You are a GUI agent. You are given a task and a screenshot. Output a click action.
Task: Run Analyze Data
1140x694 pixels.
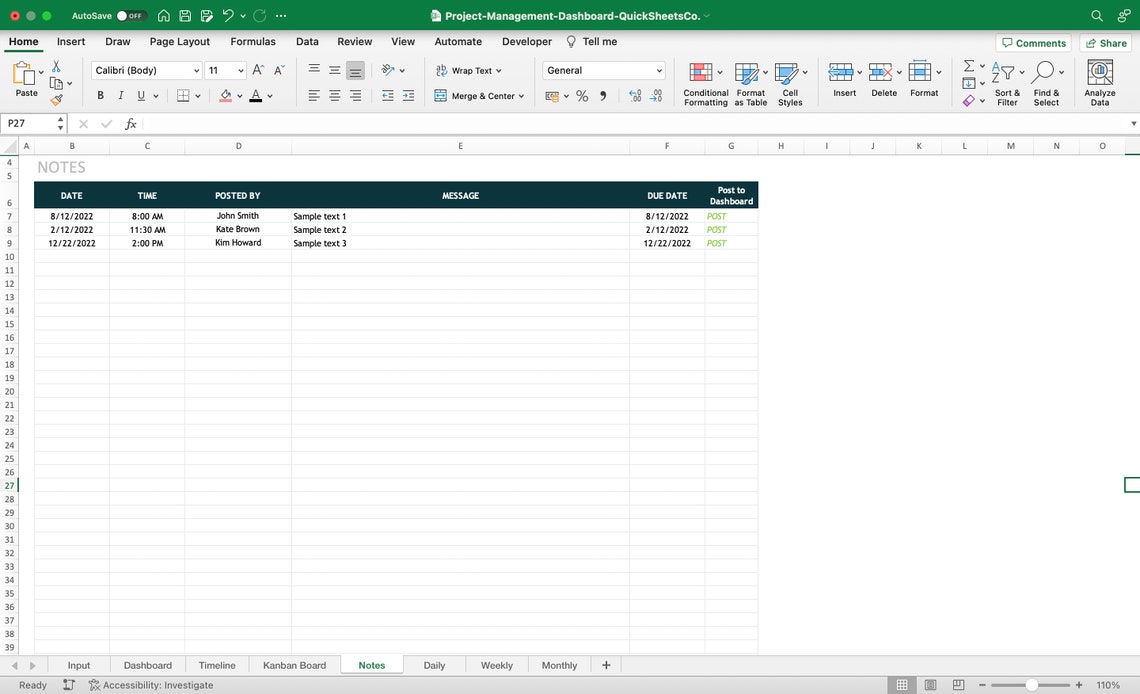tap(1099, 80)
